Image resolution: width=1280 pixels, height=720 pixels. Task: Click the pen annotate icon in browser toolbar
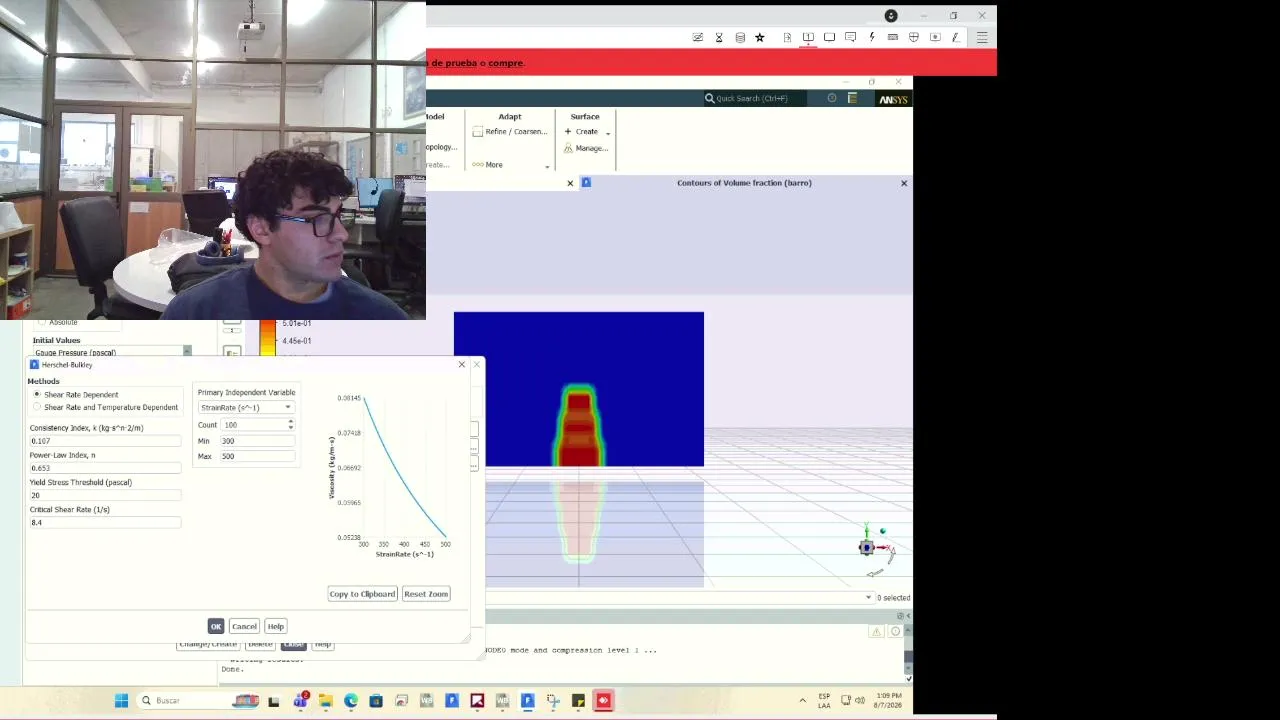pos(956,38)
